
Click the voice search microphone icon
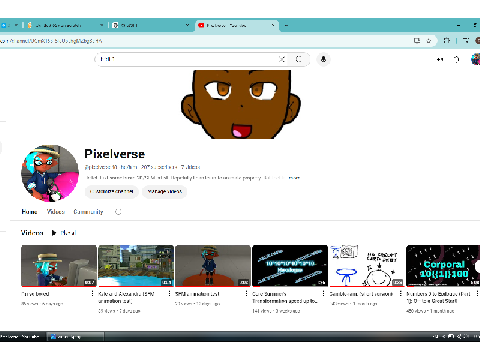pyautogui.click(x=323, y=59)
